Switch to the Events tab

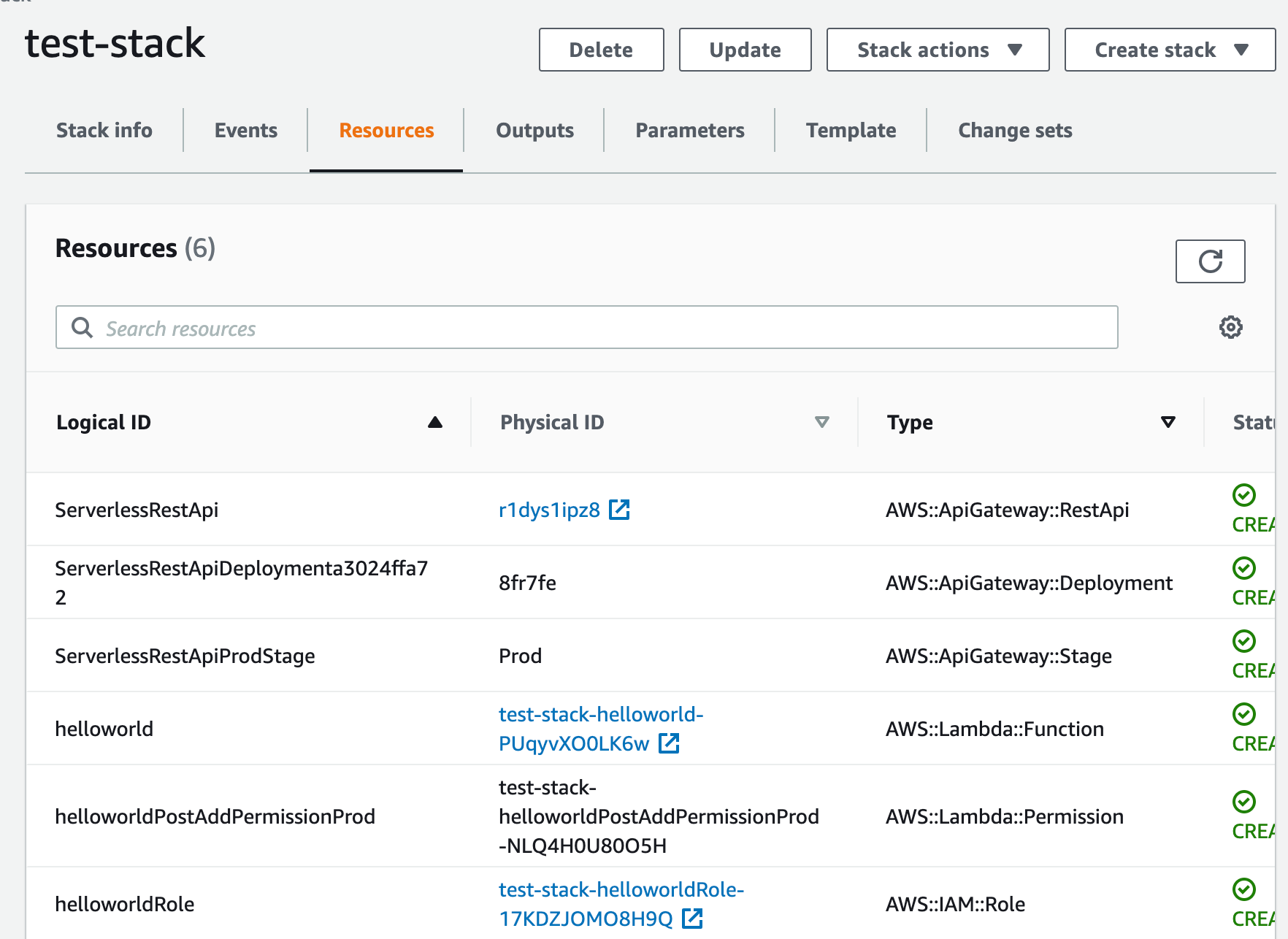coord(245,130)
